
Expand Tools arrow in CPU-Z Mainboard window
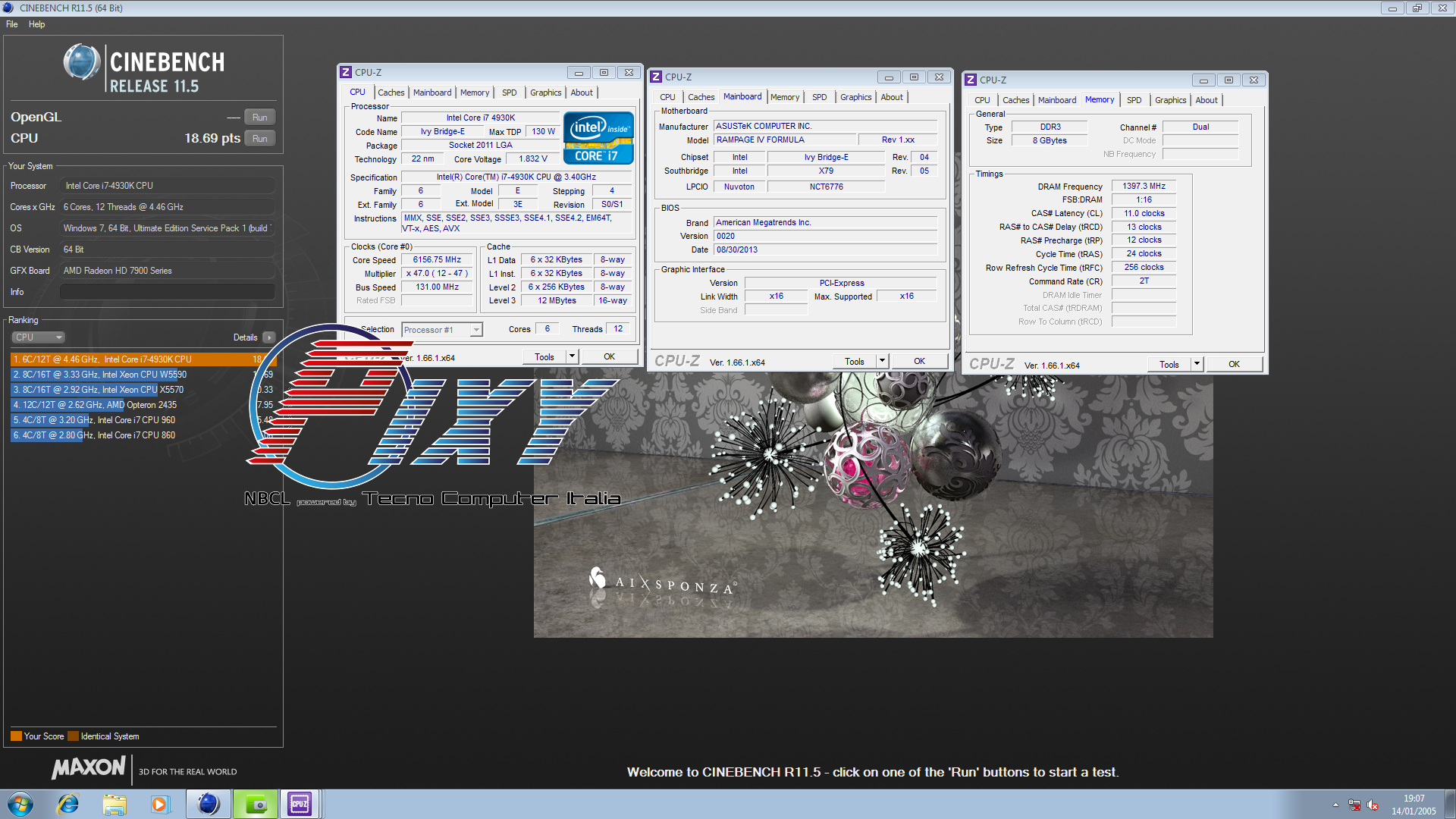pos(883,362)
